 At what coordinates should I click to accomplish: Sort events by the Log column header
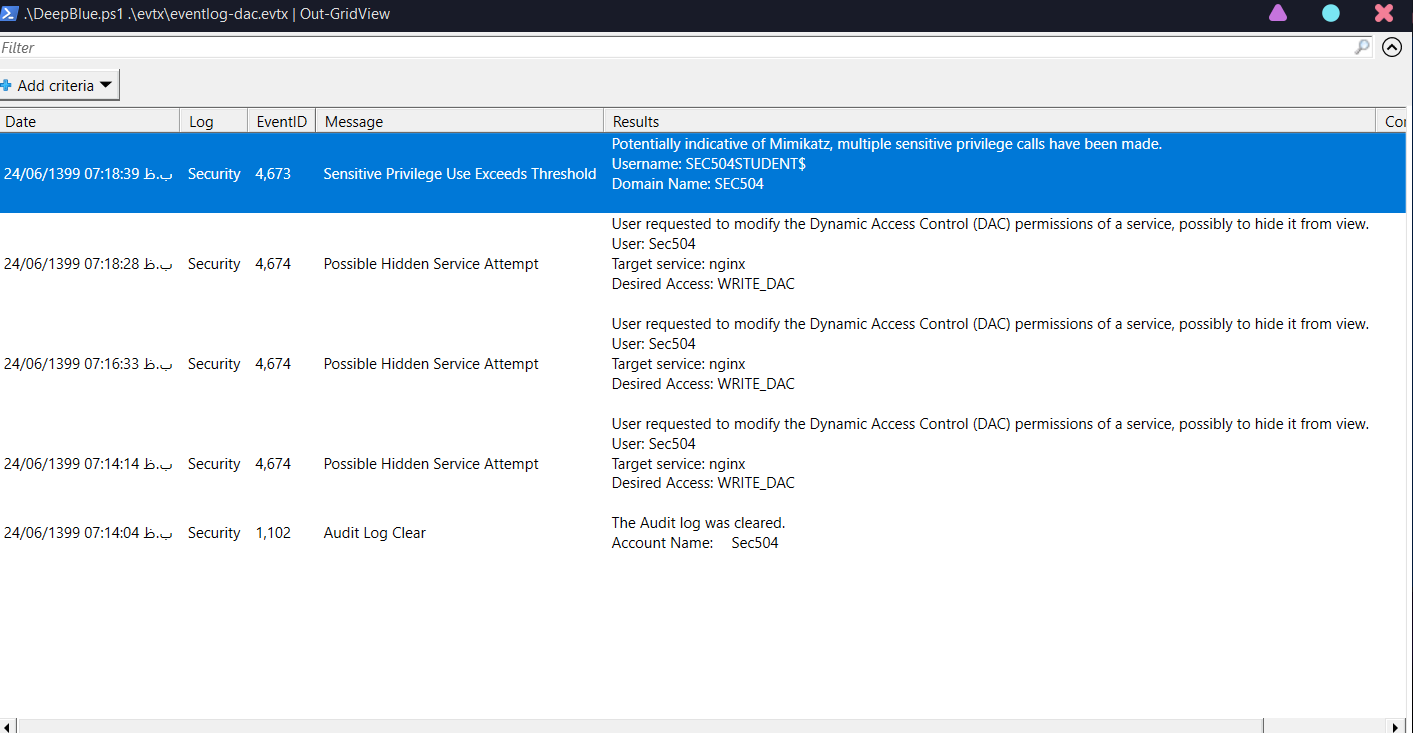click(211, 121)
